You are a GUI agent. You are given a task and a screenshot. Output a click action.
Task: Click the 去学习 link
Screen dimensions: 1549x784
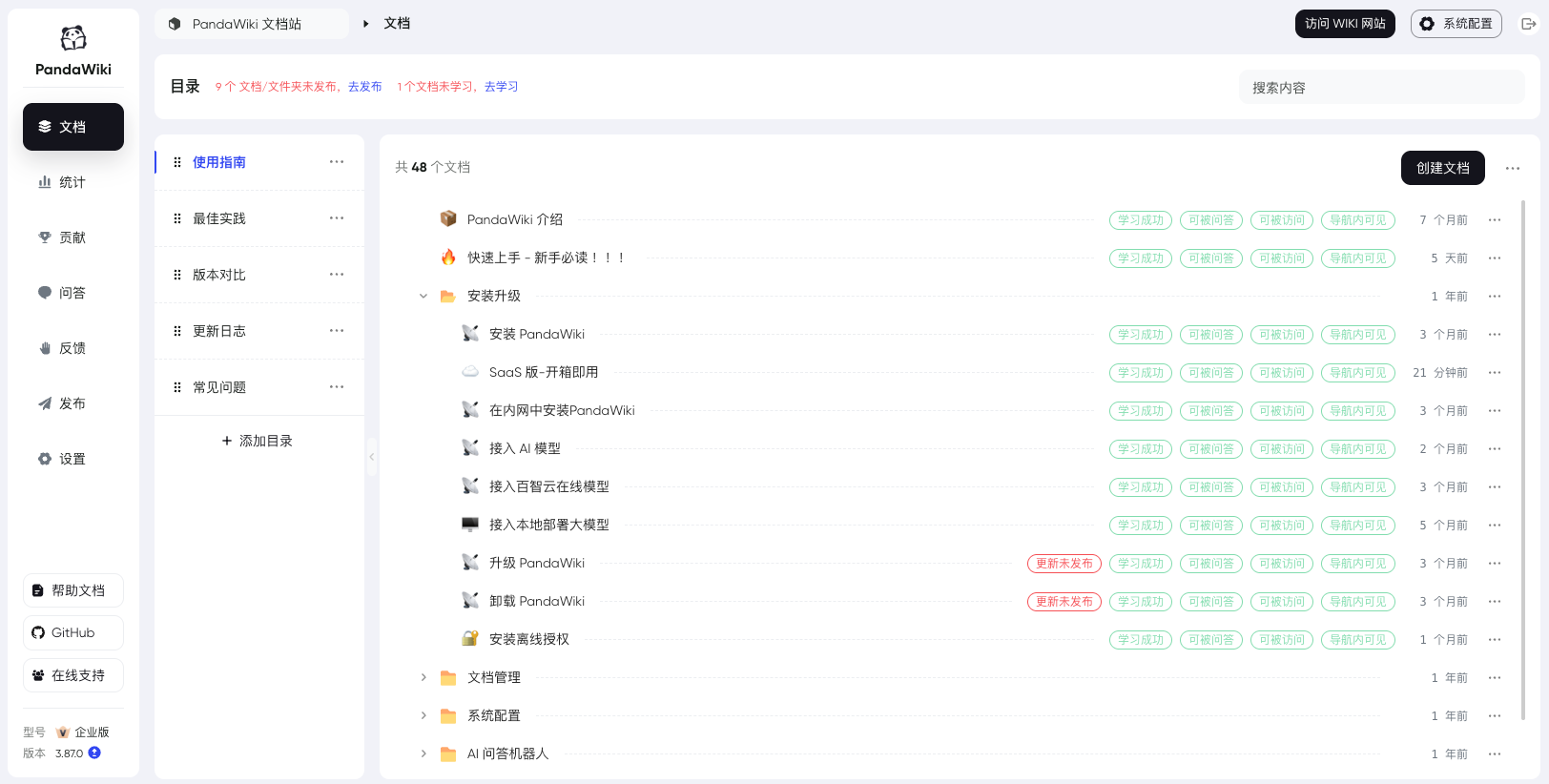(x=502, y=87)
